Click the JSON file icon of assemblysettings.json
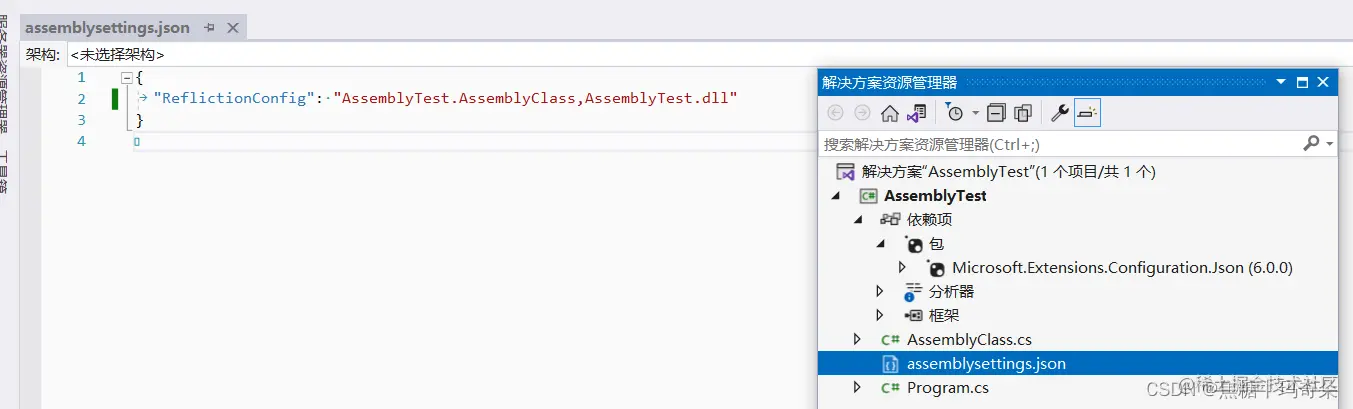This screenshot has width=1353, height=409. tap(890, 364)
